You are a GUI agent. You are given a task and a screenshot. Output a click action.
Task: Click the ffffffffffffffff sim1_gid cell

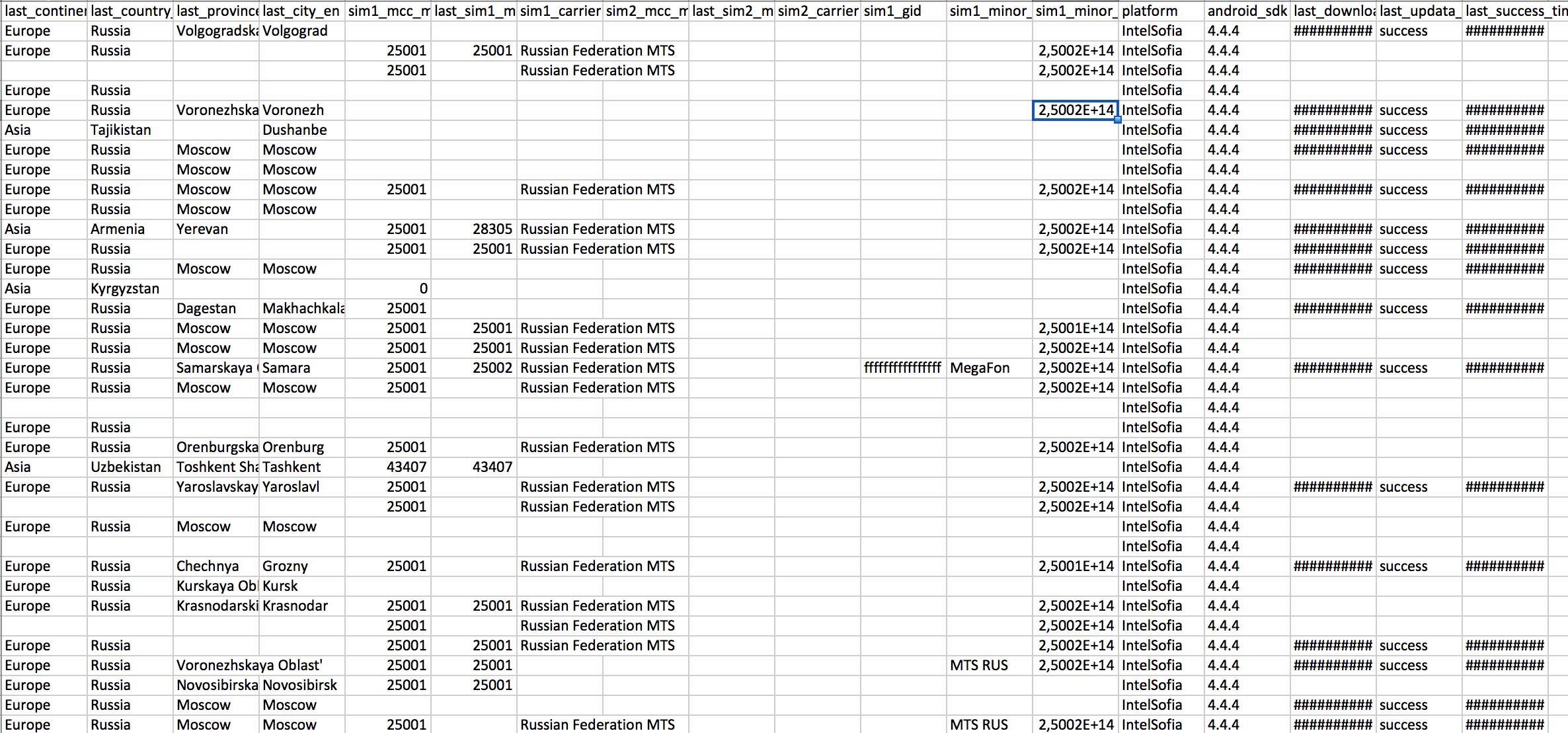click(904, 368)
